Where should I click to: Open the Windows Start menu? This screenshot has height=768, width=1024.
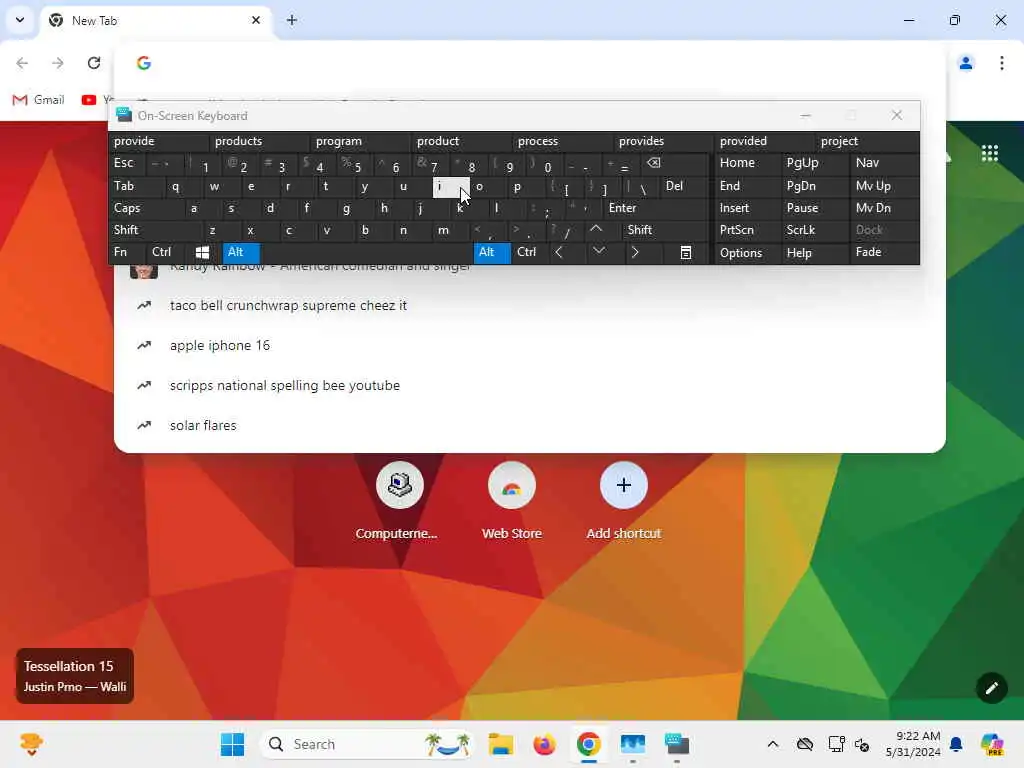(232, 744)
